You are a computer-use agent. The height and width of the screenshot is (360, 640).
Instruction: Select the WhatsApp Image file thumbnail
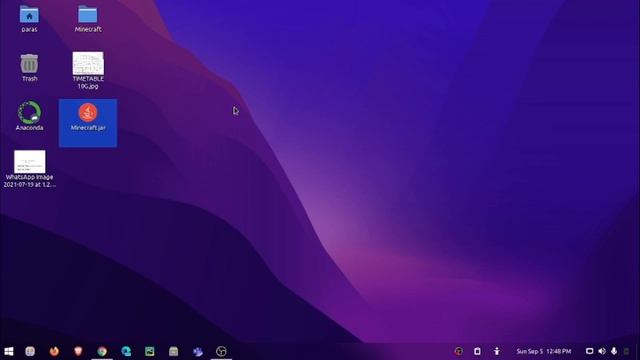pos(30,162)
